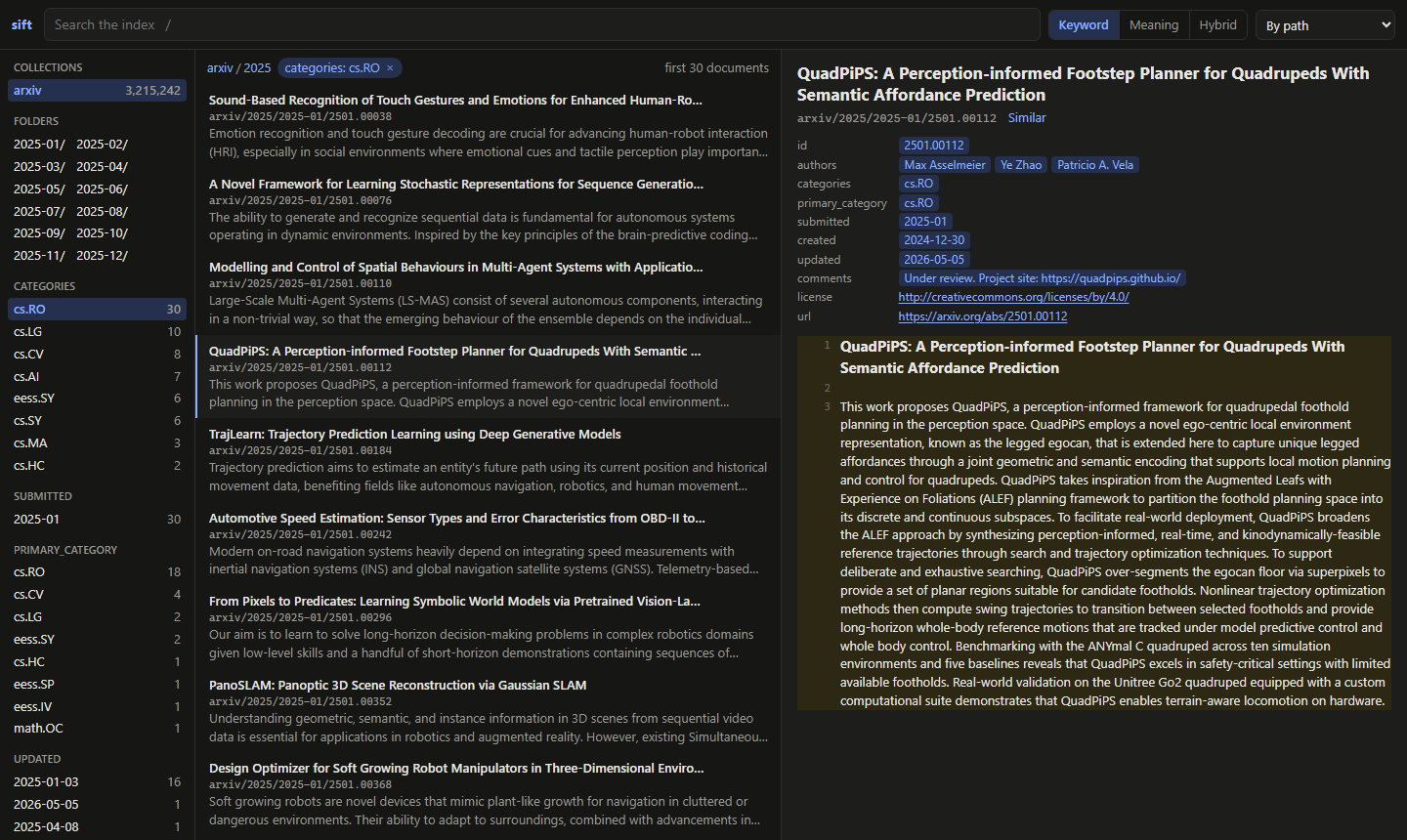Click the arxiv breadcrumb link

point(220,68)
